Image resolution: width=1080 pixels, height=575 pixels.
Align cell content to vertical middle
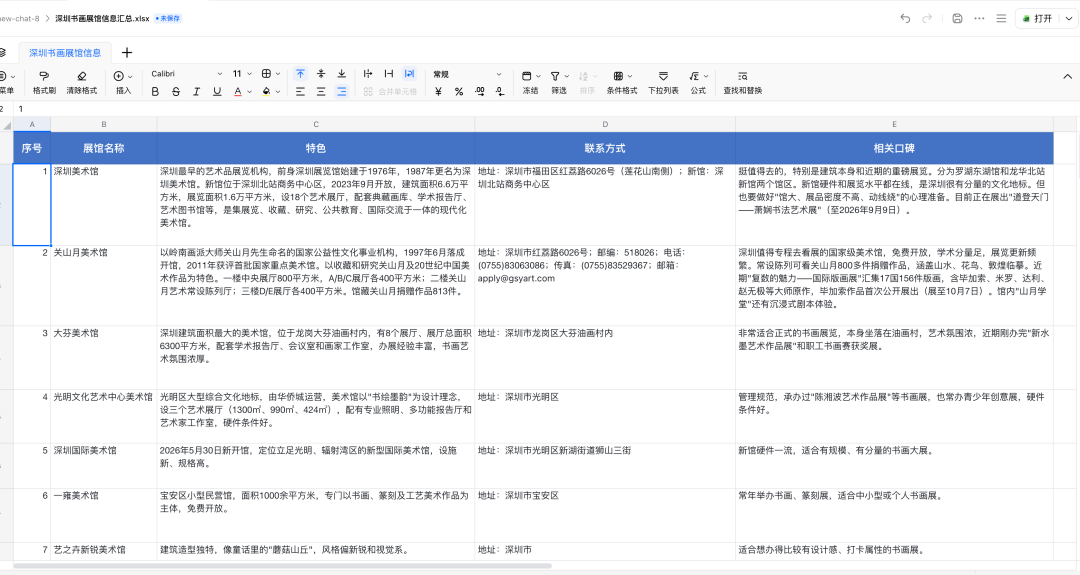point(321,74)
